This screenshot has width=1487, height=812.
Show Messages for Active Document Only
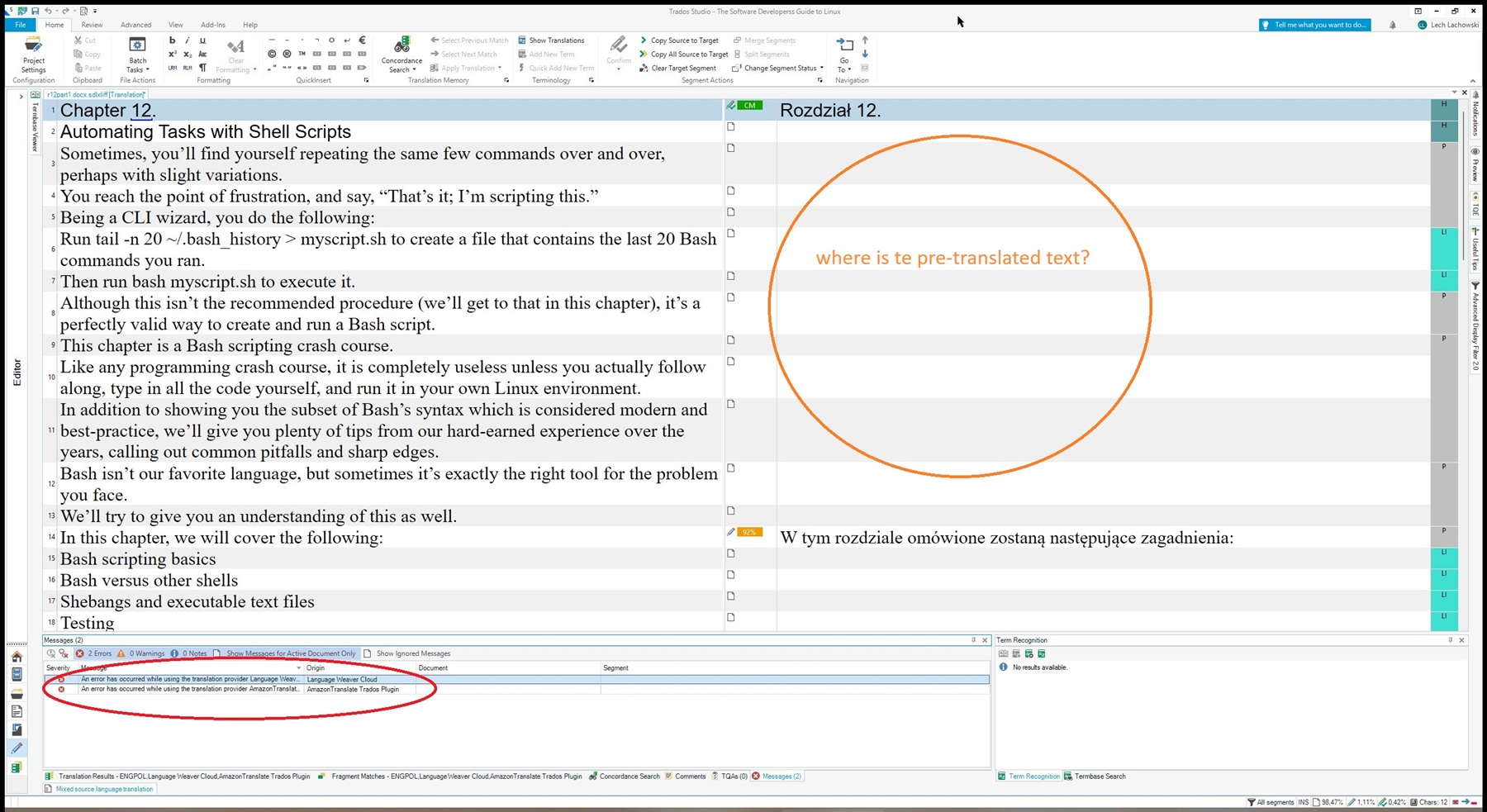tap(289, 653)
